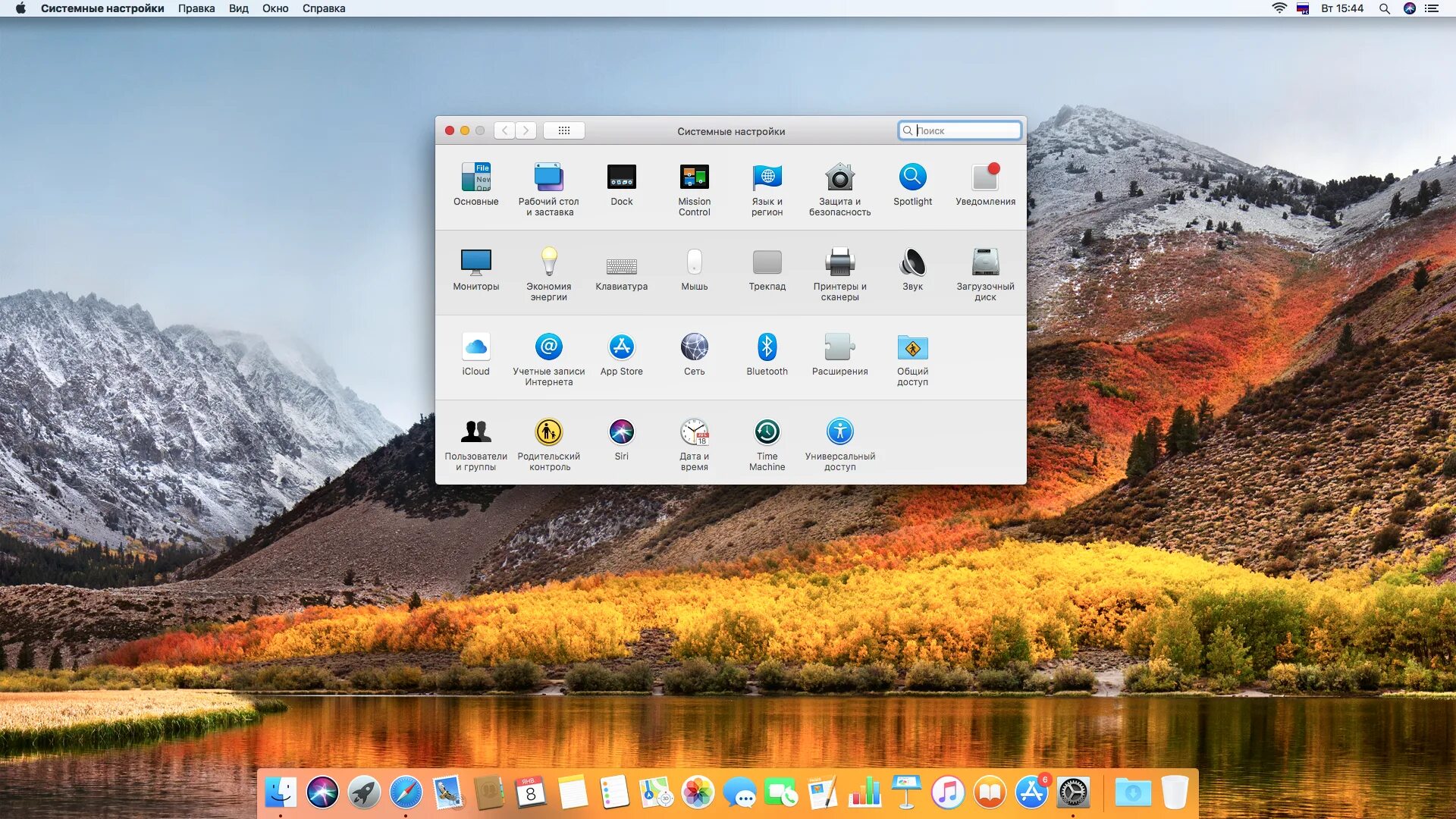
Task: Go forward with the right chevron button
Action: tap(526, 130)
